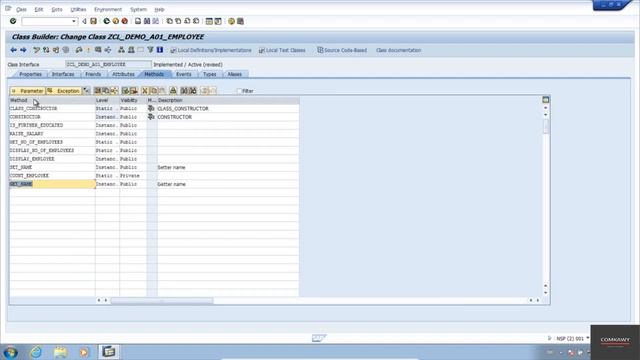The height and width of the screenshot is (360, 640).
Task: Select the DISPLAY_EMPLOYEE method cell
Action: (x=52, y=159)
